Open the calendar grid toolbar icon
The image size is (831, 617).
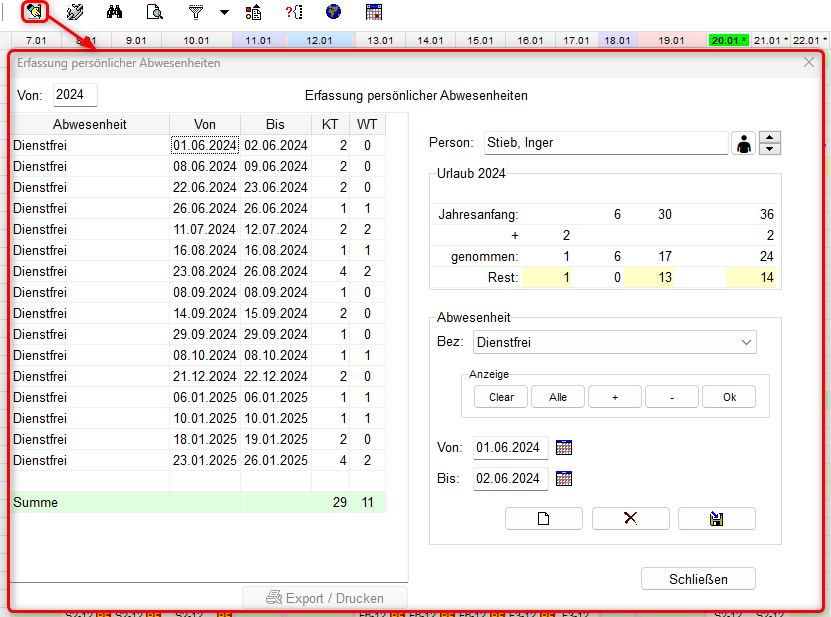pyautogui.click(x=374, y=13)
